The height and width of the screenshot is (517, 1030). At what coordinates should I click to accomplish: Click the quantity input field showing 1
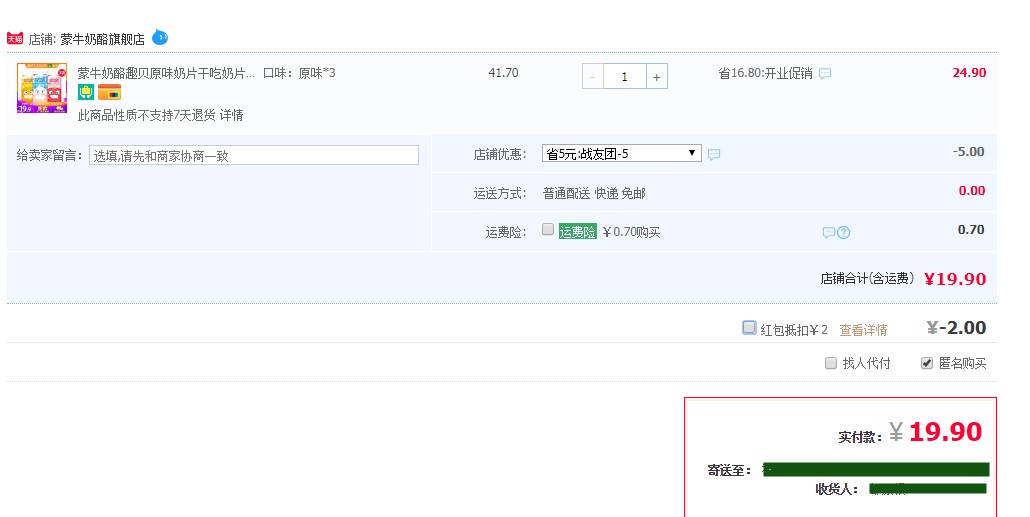[625, 77]
